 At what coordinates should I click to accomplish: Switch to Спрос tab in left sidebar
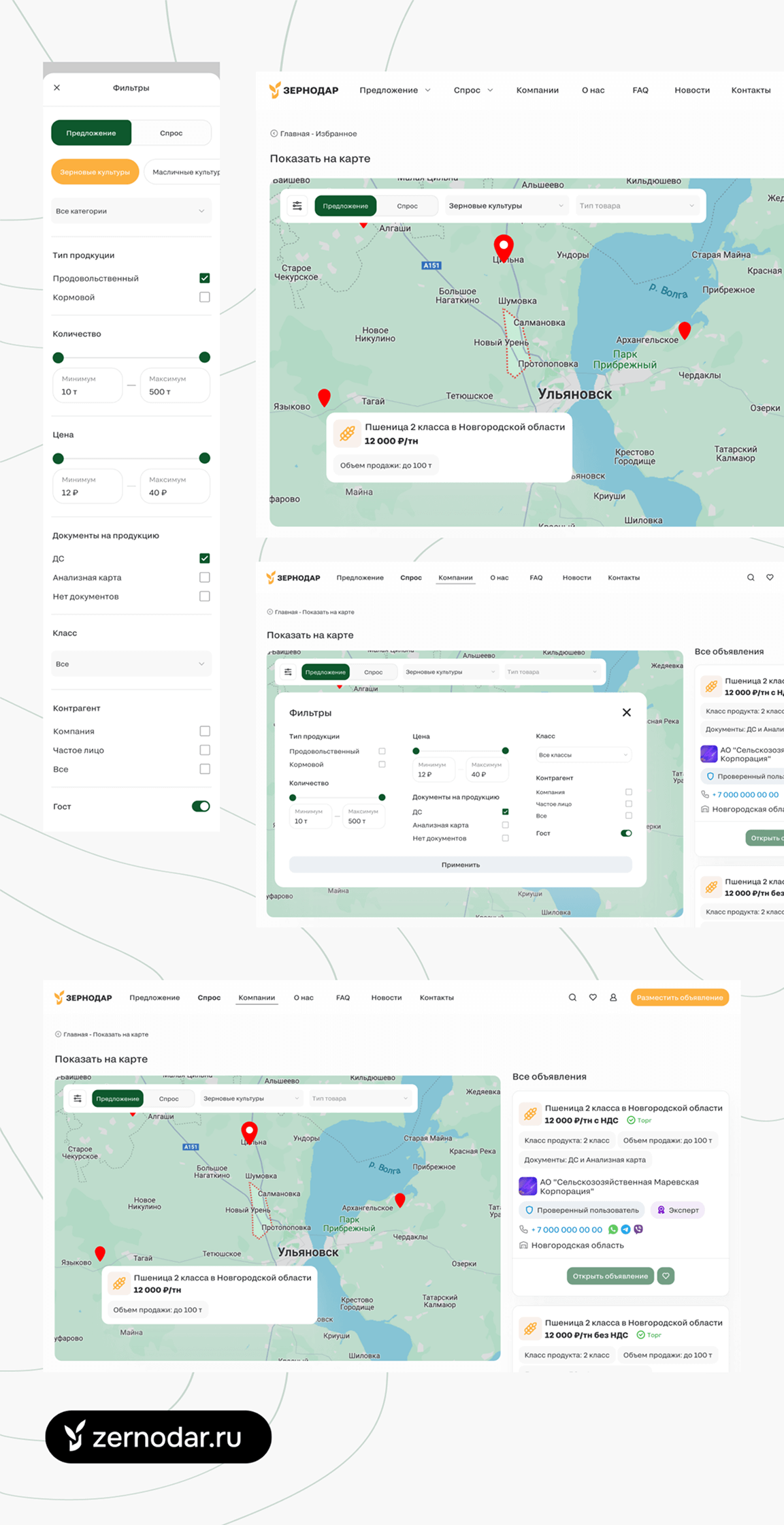click(x=171, y=133)
